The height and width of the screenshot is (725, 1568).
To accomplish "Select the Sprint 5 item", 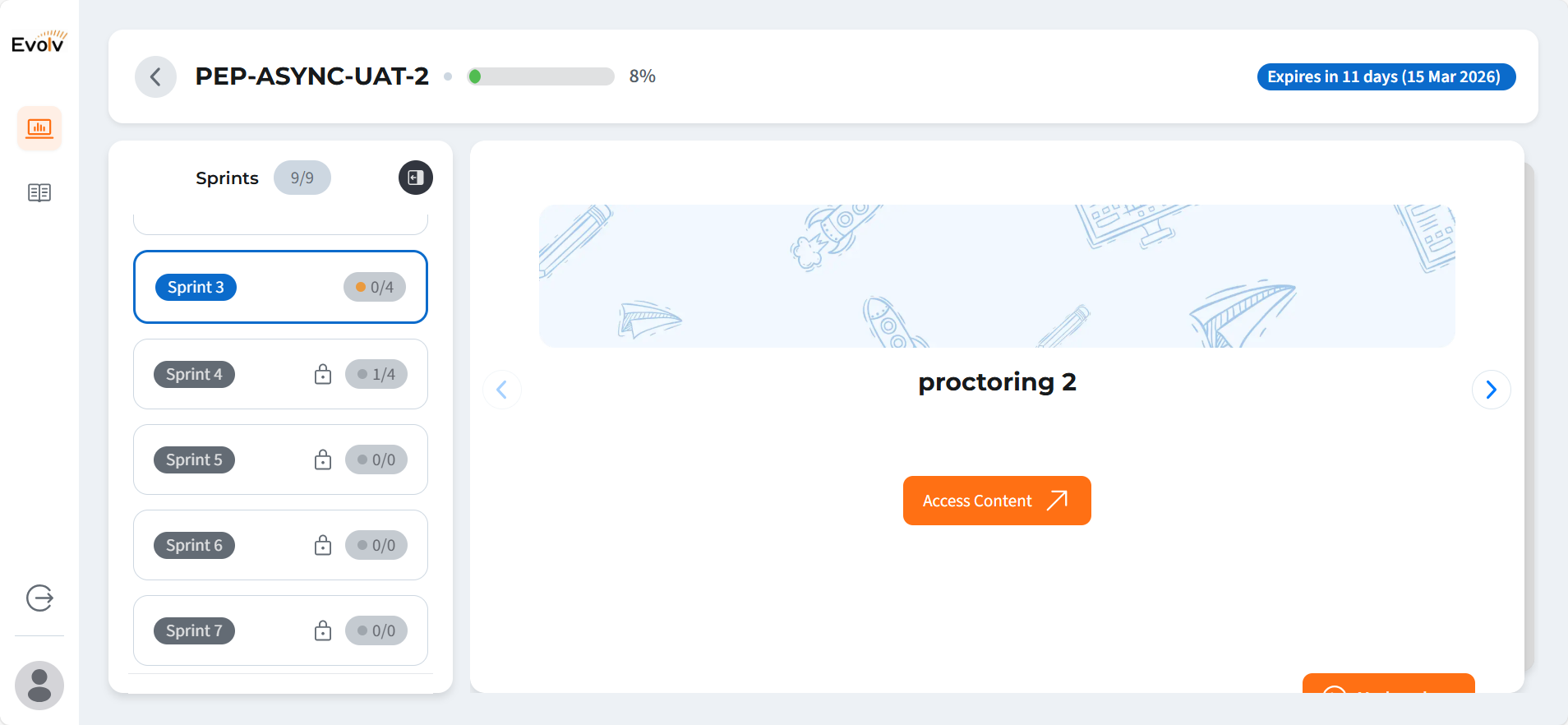I will (194, 460).
